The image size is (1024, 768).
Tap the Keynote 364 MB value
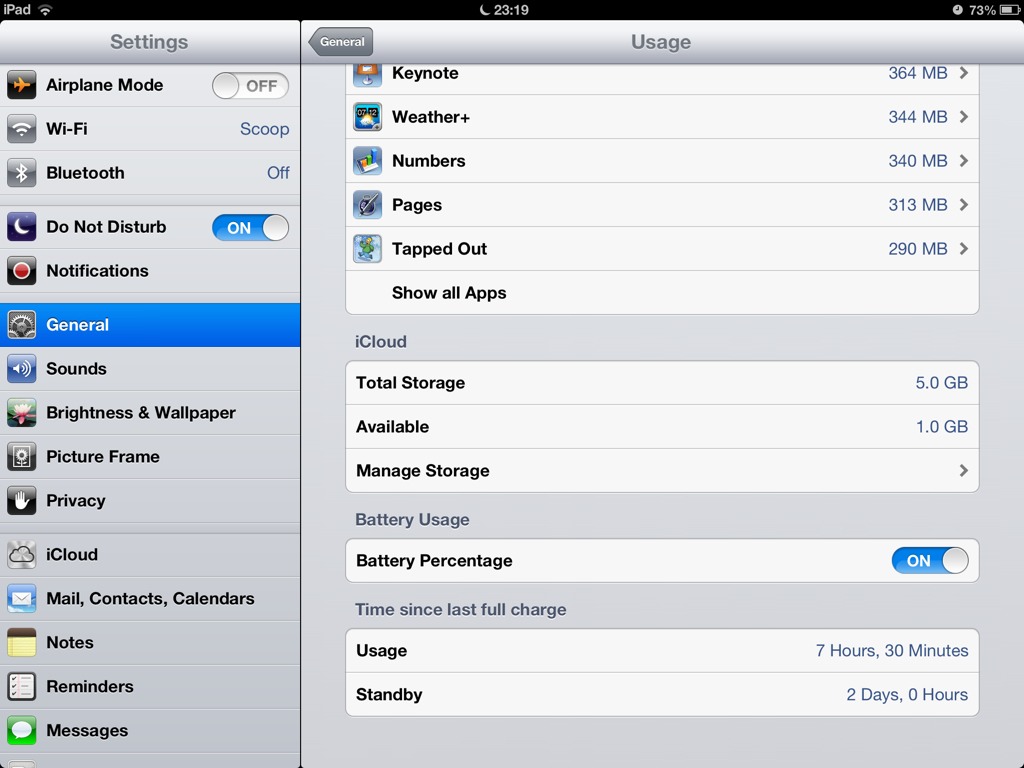(918, 73)
